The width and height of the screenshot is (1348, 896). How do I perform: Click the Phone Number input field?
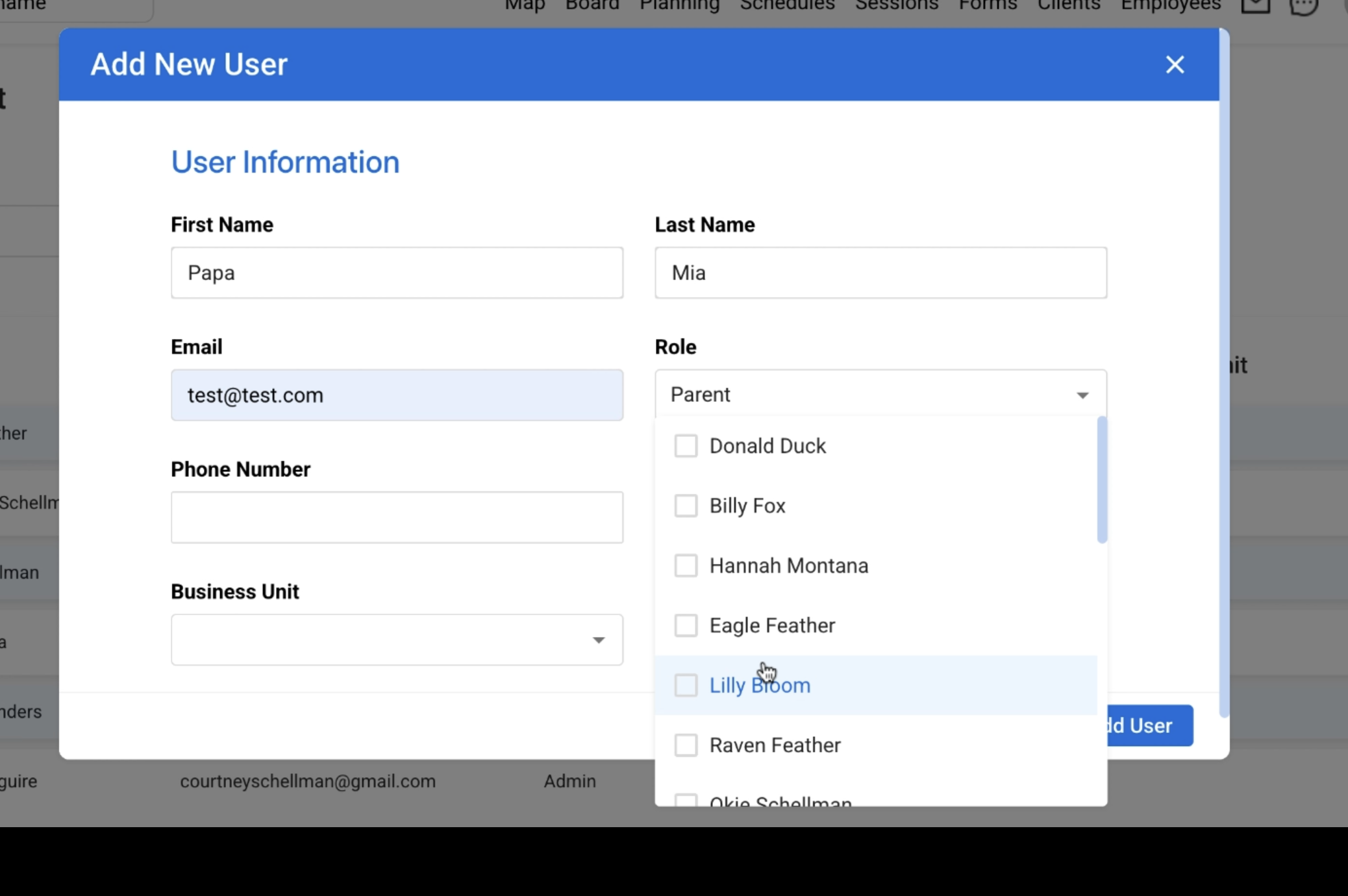(397, 517)
